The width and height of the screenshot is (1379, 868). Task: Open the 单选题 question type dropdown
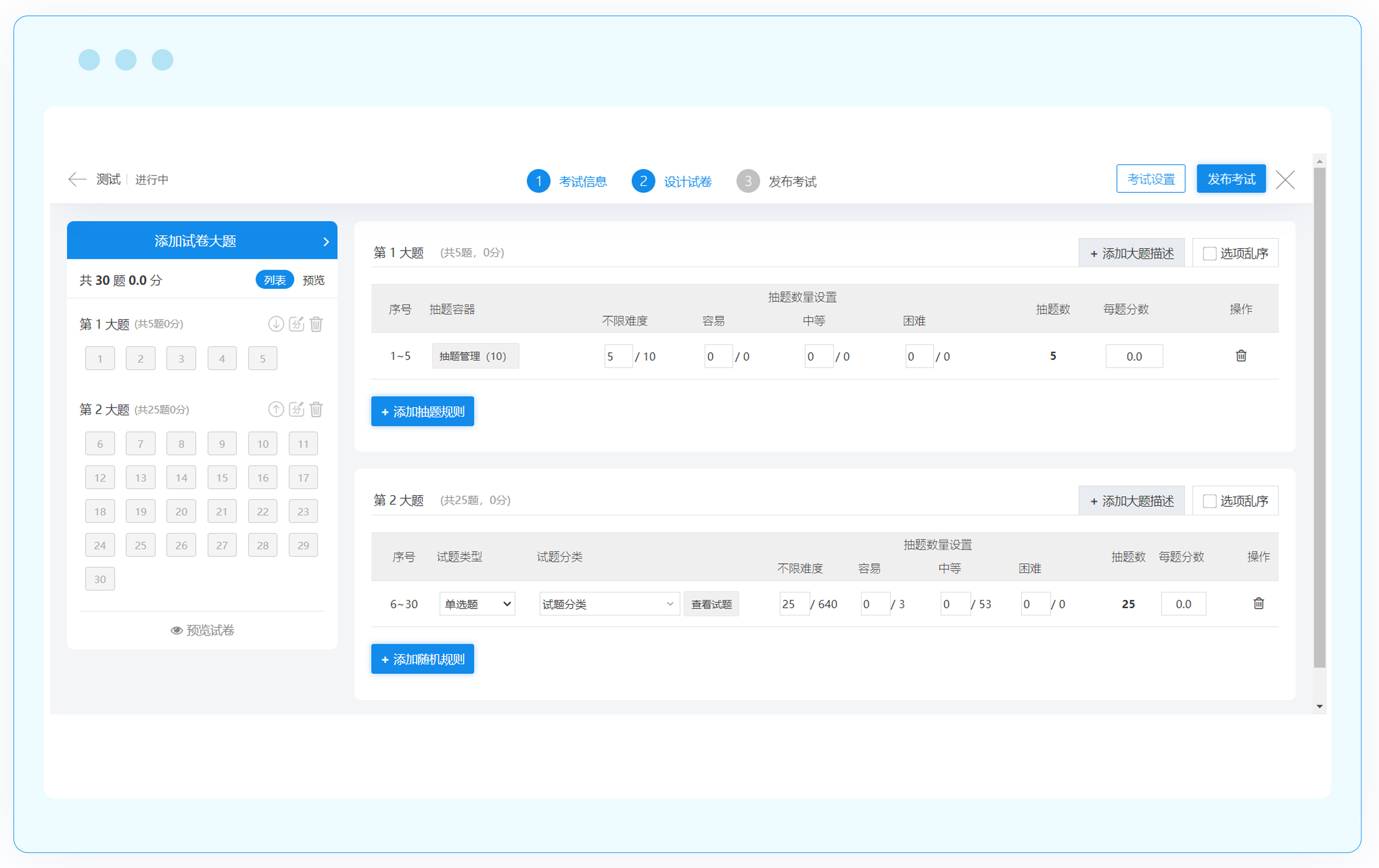(x=477, y=604)
